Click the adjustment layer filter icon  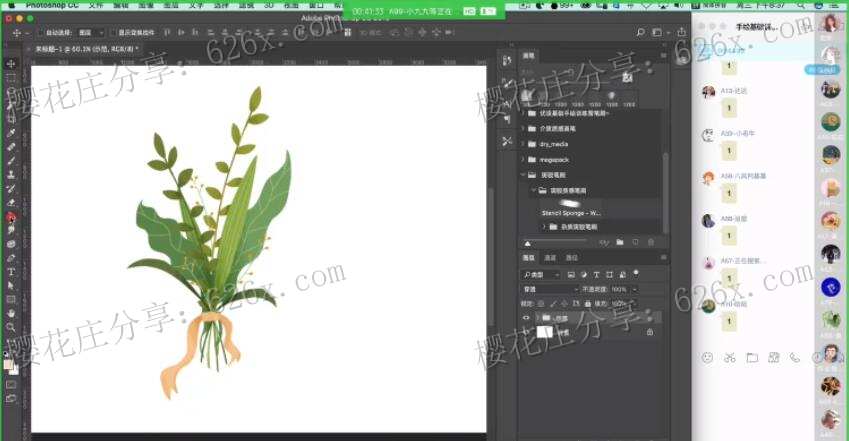click(x=584, y=275)
